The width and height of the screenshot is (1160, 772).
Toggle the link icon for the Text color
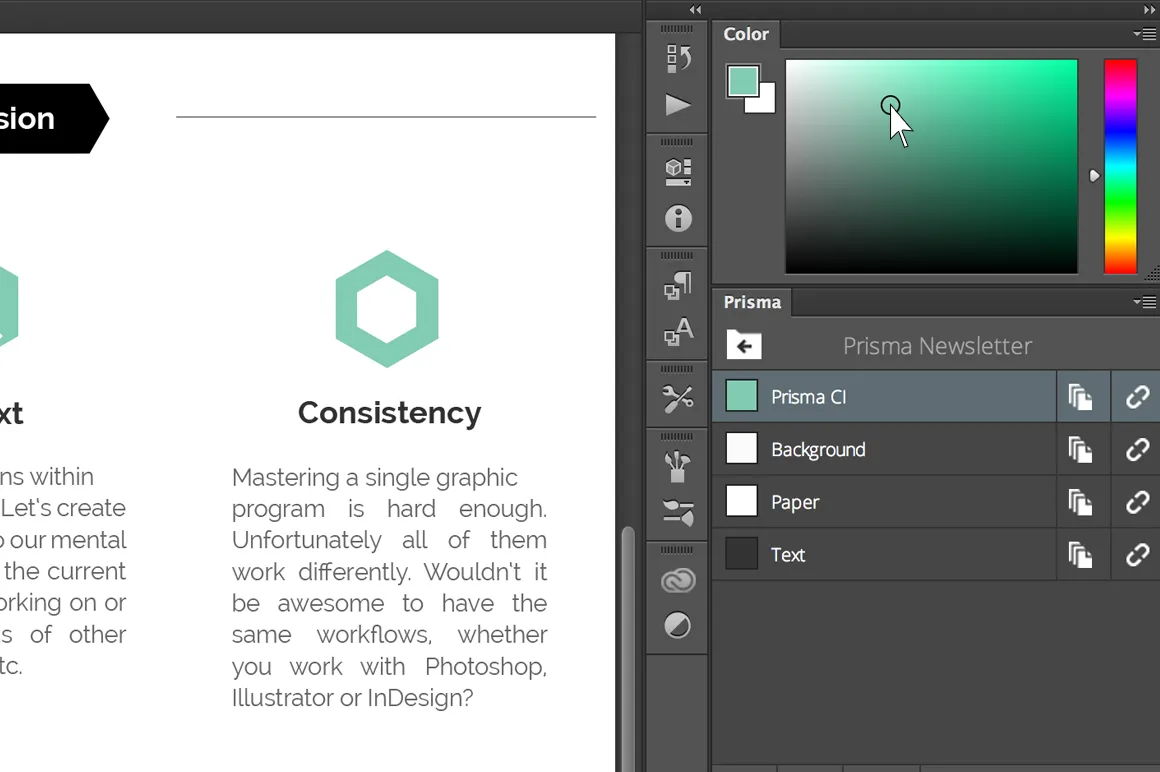pyautogui.click(x=1135, y=554)
